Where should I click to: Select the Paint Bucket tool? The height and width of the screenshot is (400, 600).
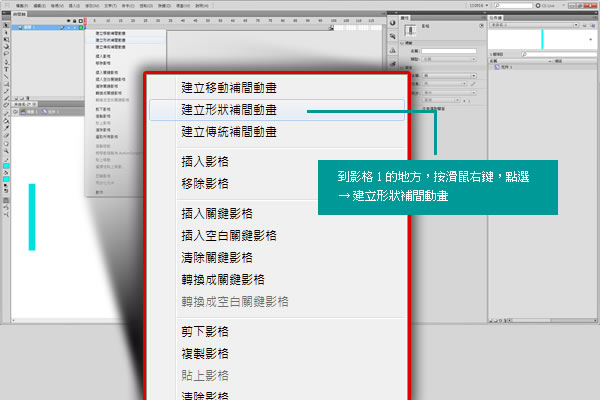pyautogui.click(x=6, y=121)
